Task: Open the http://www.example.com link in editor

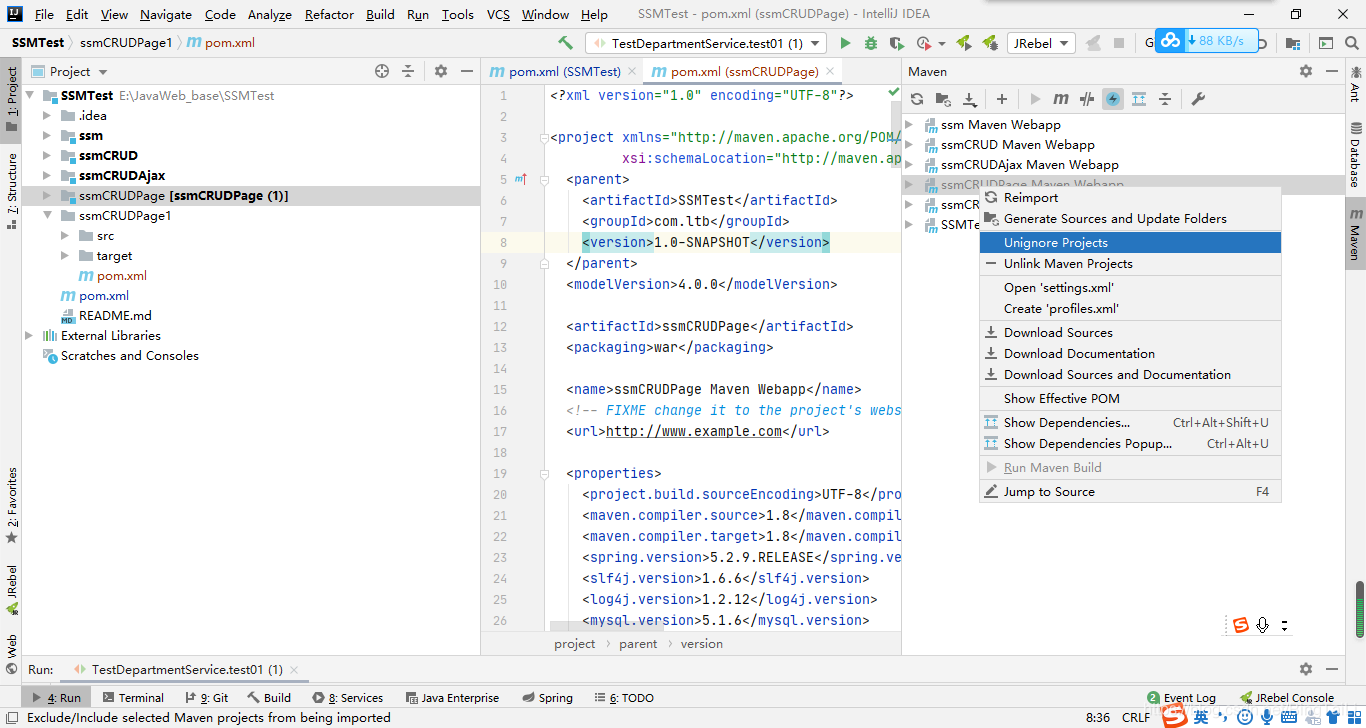Action: coord(694,432)
